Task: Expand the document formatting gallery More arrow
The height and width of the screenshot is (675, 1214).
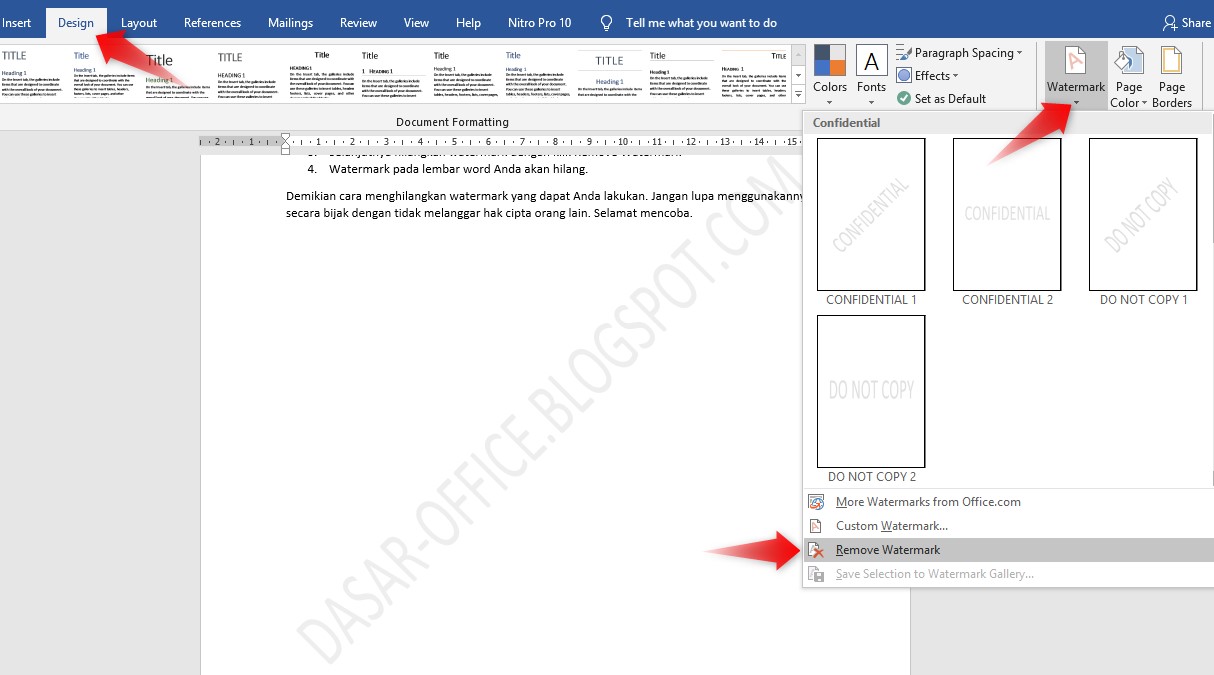Action: [x=798, y=95]
